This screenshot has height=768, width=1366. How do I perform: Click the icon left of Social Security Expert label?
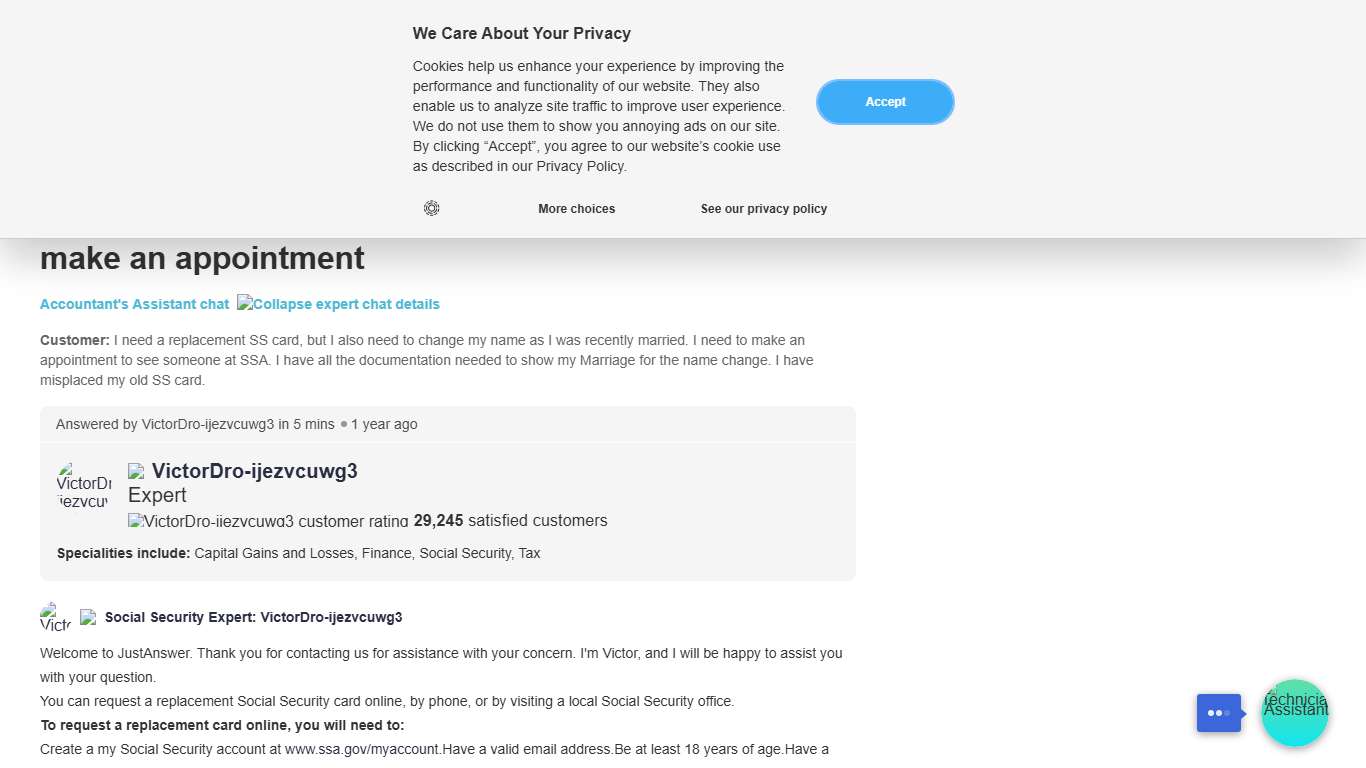click(88, 617)
